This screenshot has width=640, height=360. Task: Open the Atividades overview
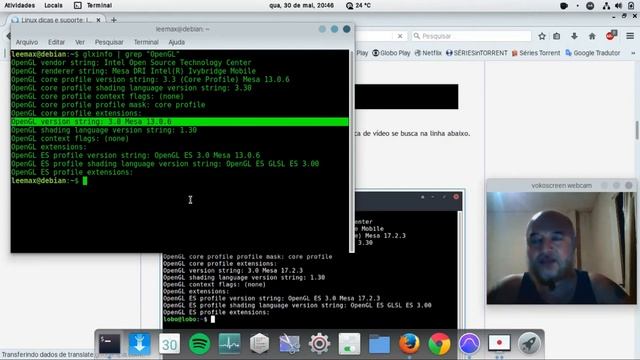coord(20,5)
